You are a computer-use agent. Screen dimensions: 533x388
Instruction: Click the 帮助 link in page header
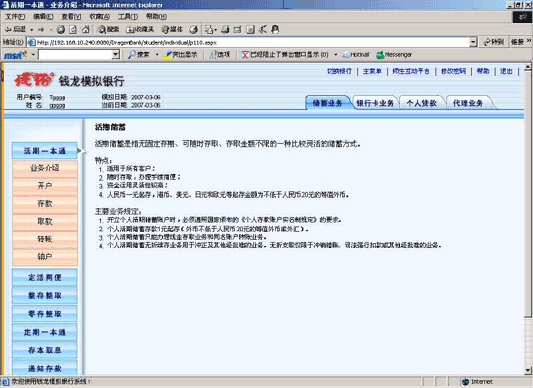click(x=483, y=71)
